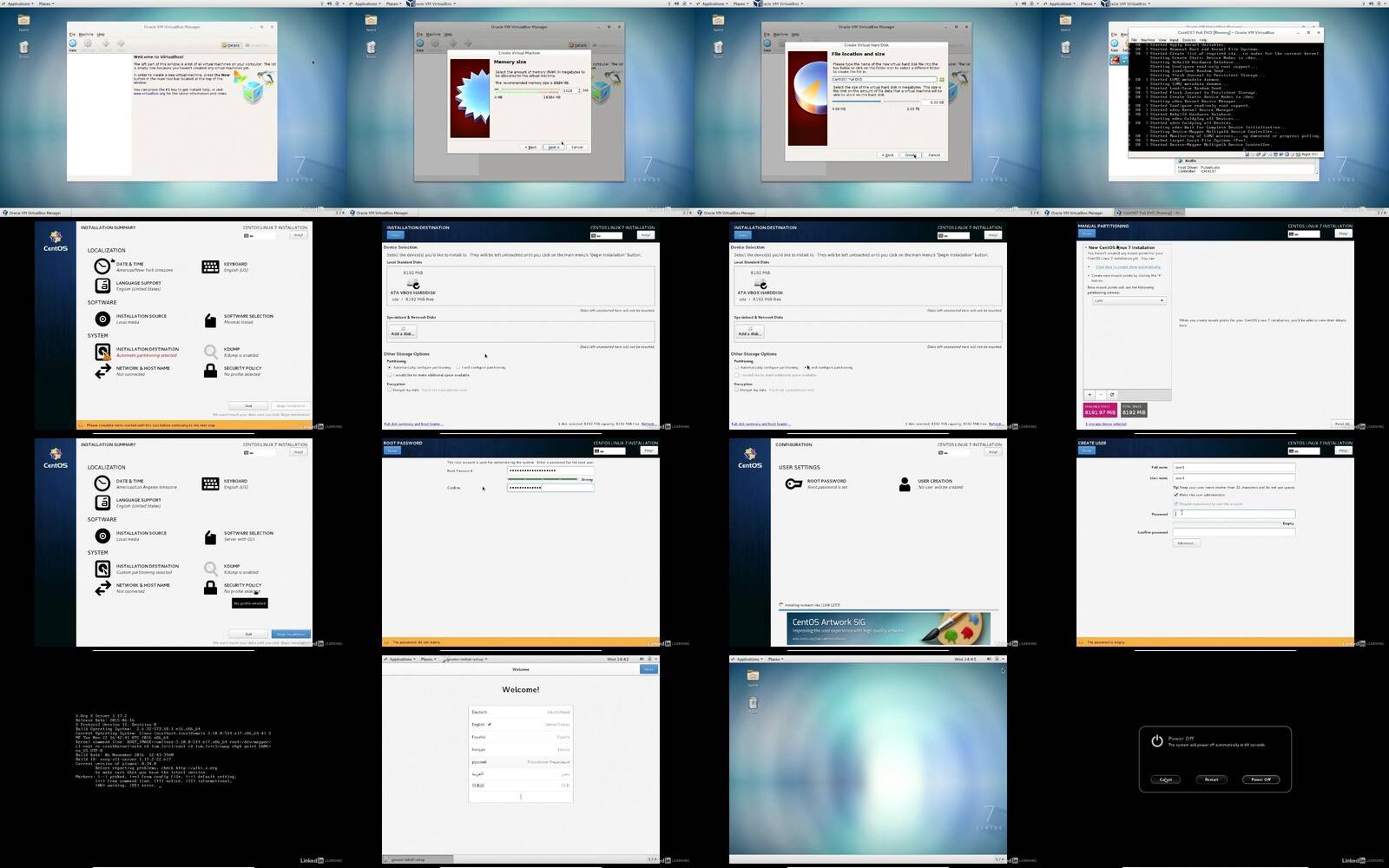This screenshot has width=1389, height=868.
Task: Open Network & Host Name in Minimal Install summary
Action: pos(133,371)
